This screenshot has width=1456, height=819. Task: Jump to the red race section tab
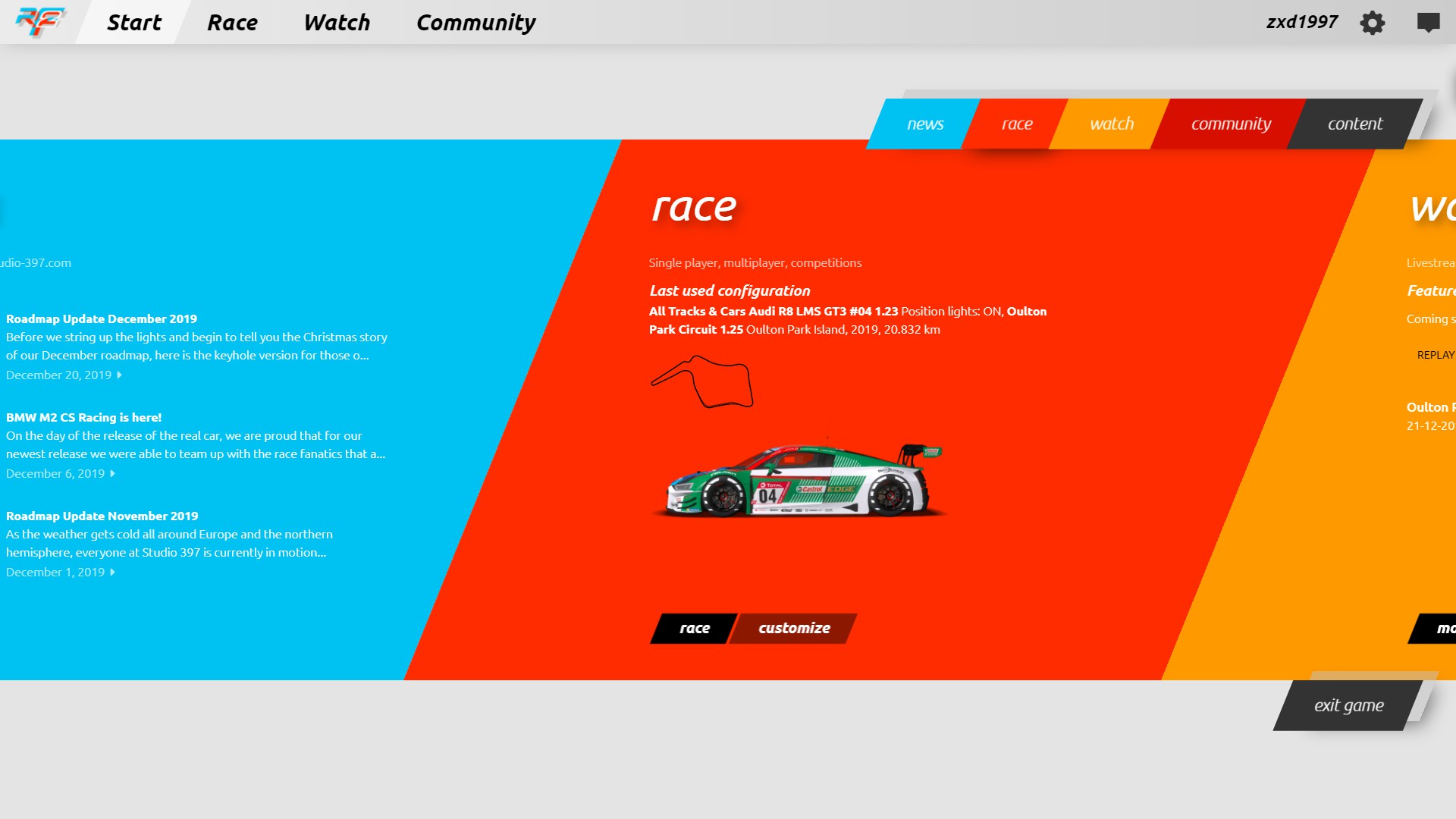coord(1016,124)
